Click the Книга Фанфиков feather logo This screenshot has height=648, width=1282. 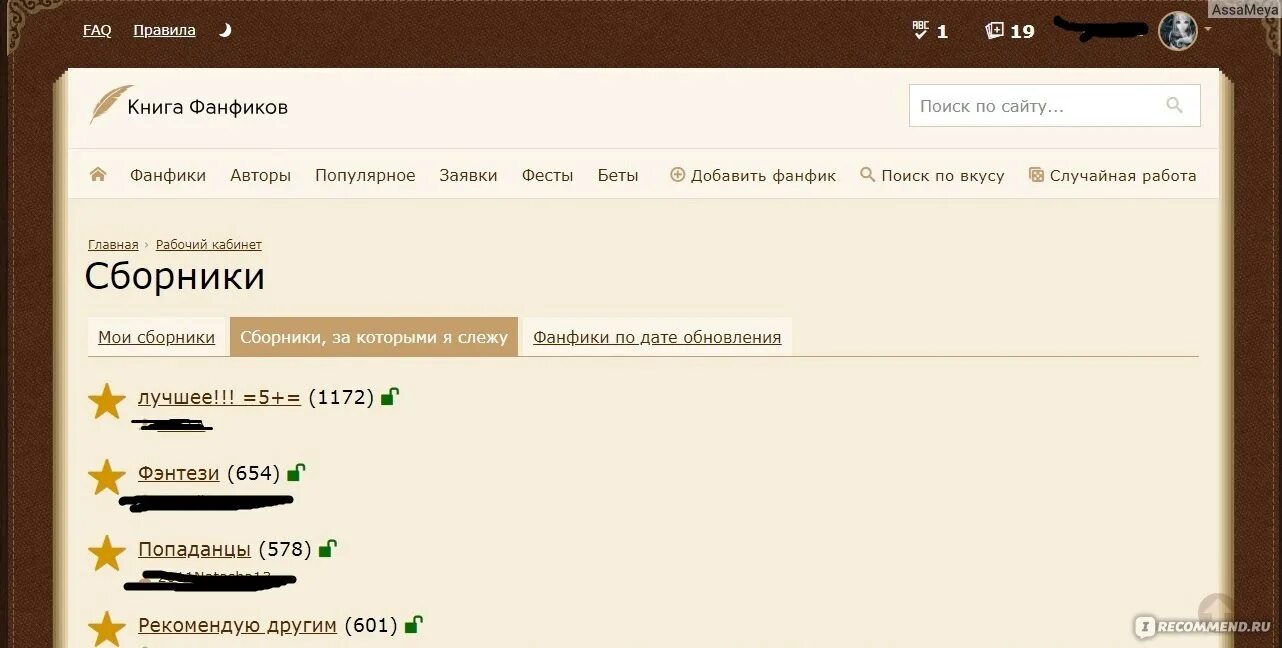coord(188,106)
